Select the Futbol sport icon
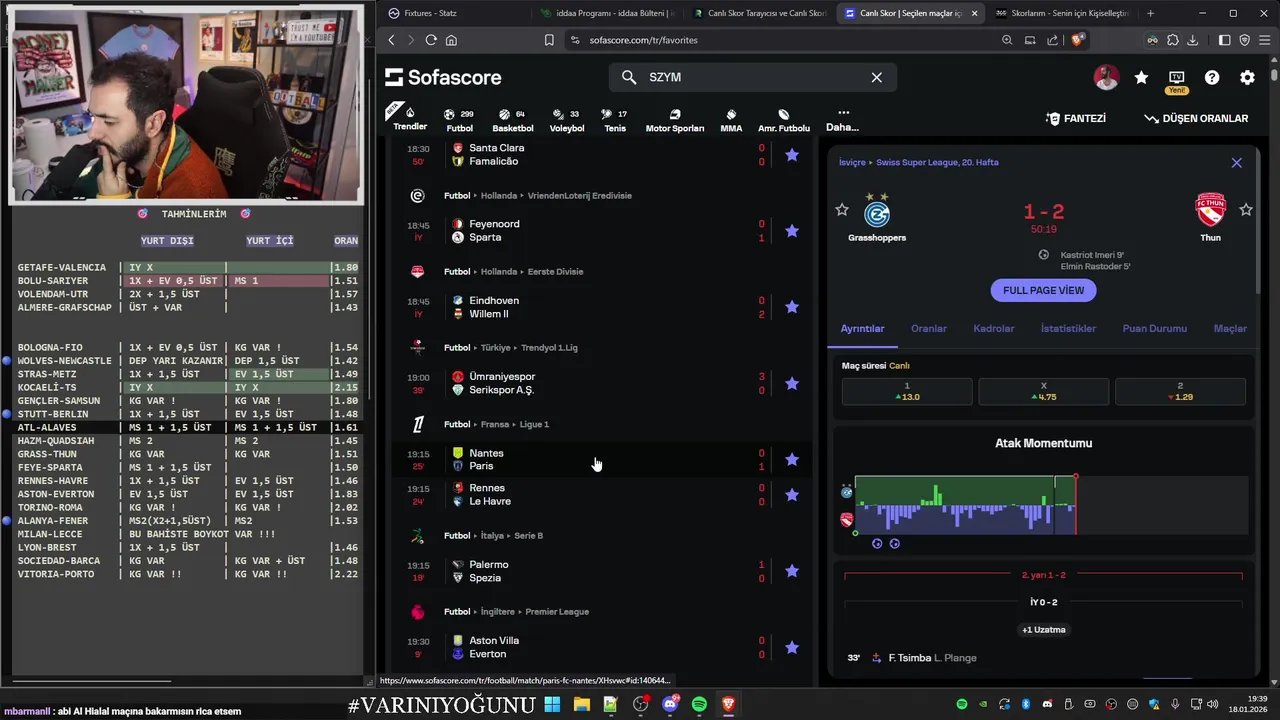Screen dimensions: 1280x720 click(459, 120)
